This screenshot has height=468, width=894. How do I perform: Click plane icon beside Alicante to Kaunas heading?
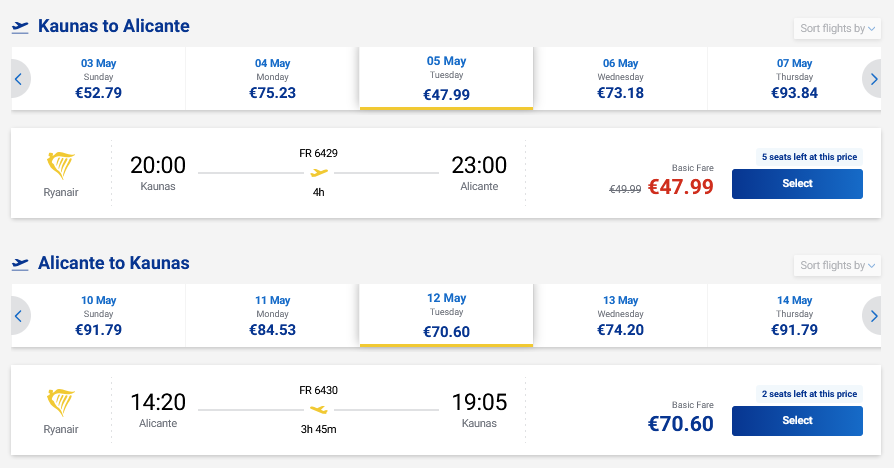coord(20,264)
